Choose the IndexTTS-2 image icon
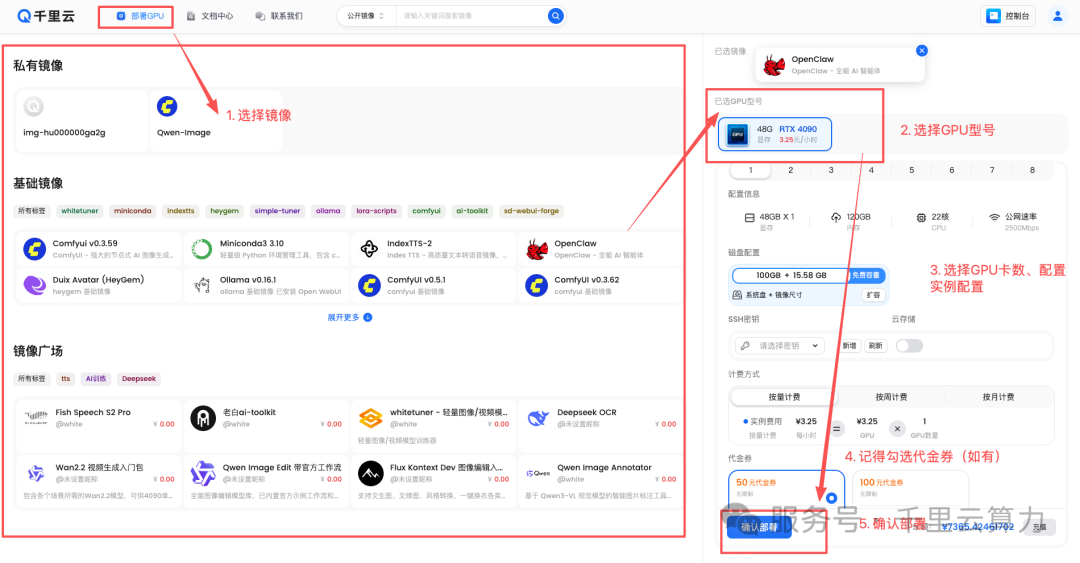Image resolution: width=1080 pixels, height=563 pixels. tap(369, 249)
